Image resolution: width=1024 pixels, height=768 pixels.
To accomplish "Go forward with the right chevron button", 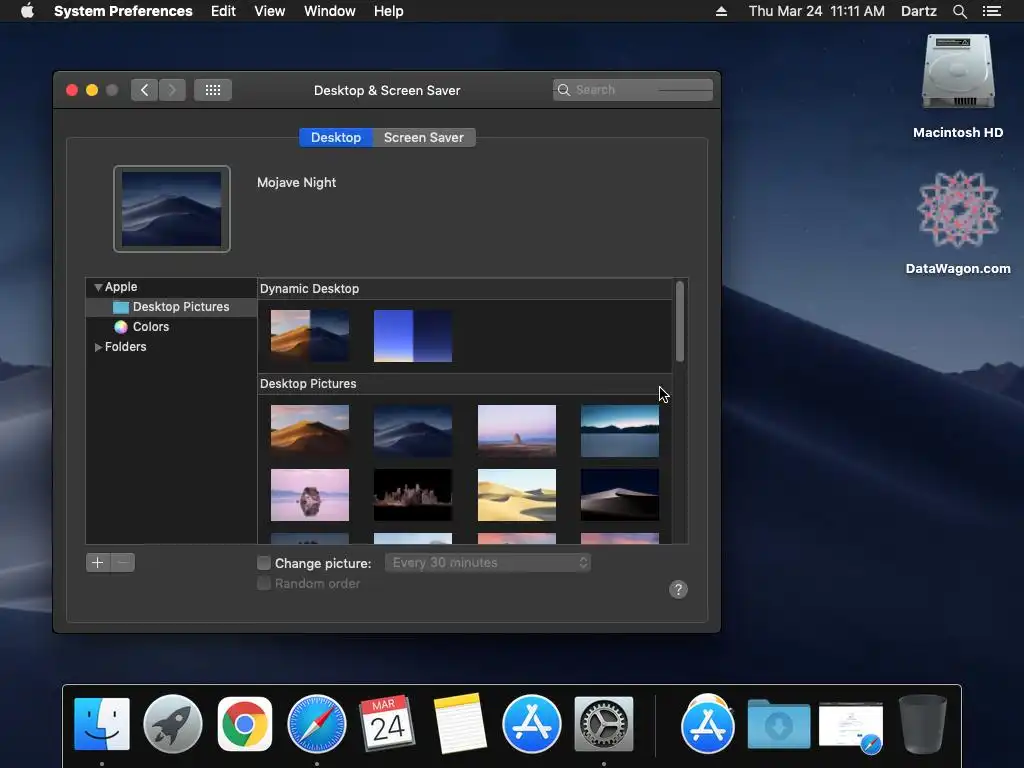I will [172, 90].
